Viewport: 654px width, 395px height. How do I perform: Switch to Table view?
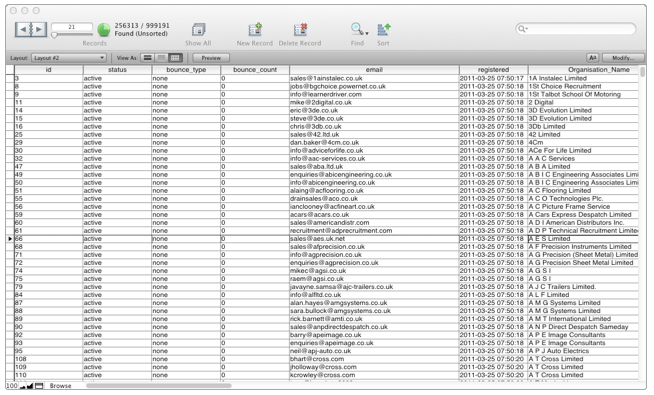(175, 58)
